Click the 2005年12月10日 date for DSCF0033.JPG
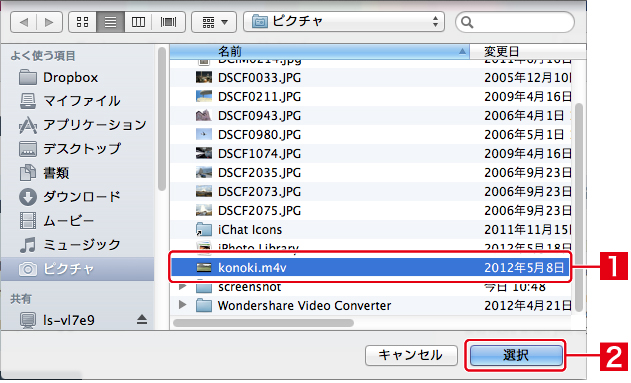The height and width of the screenshot is (383, 631). 528,77
